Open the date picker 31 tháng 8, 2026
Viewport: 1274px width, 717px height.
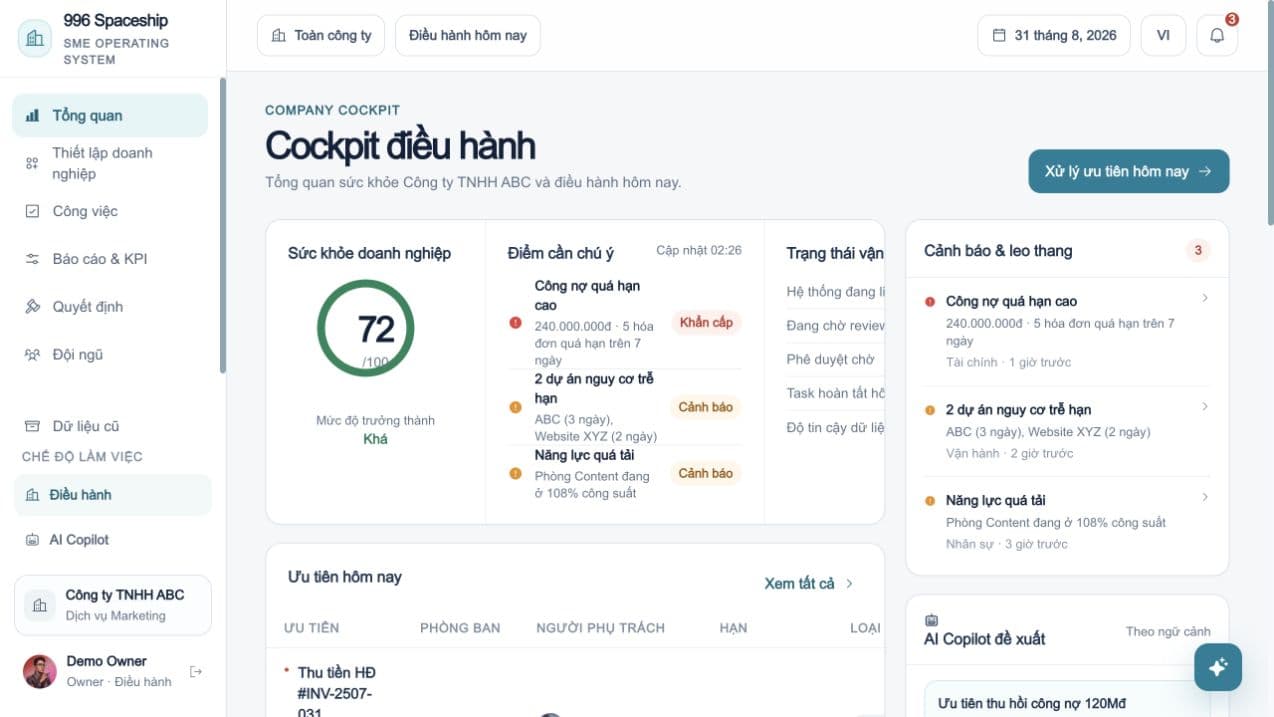tap(1054, 35)
